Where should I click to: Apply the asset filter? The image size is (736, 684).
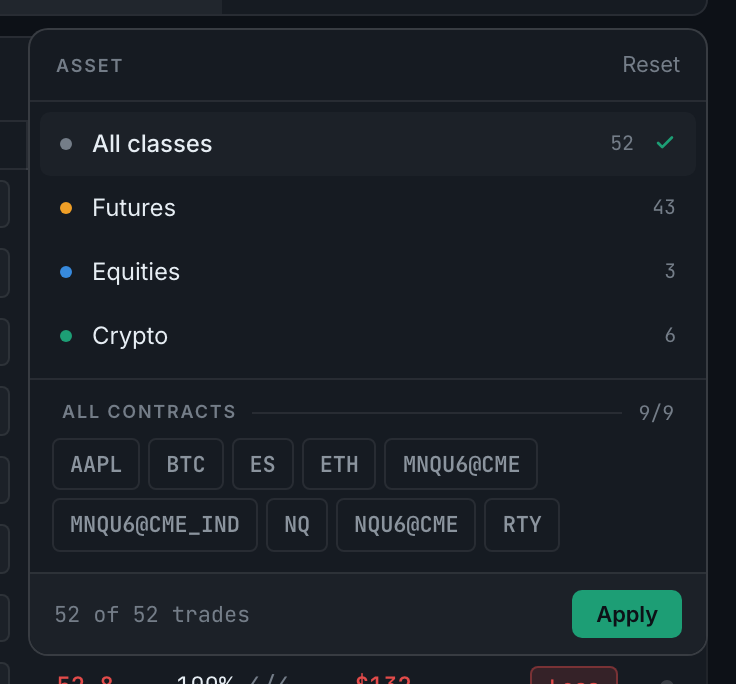(x=627, y=614)
